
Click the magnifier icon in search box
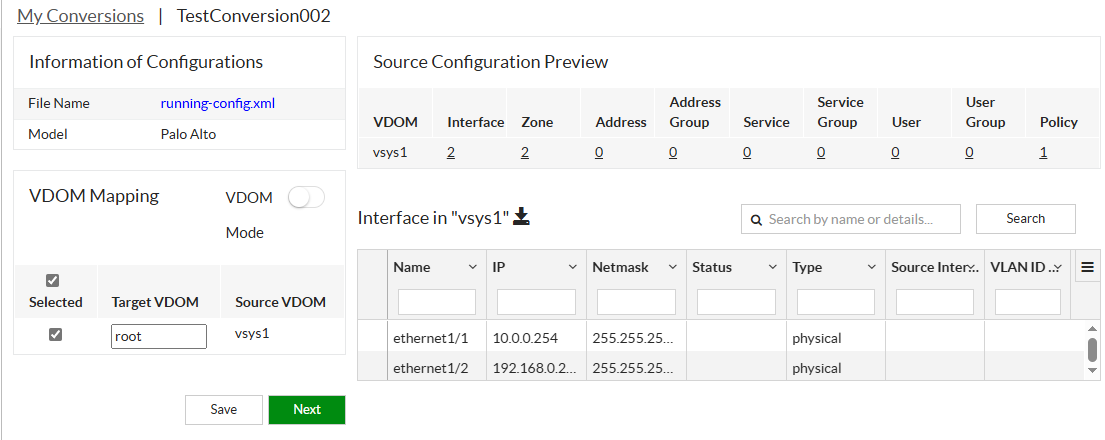pyautogui.click(x=756, y=219)
